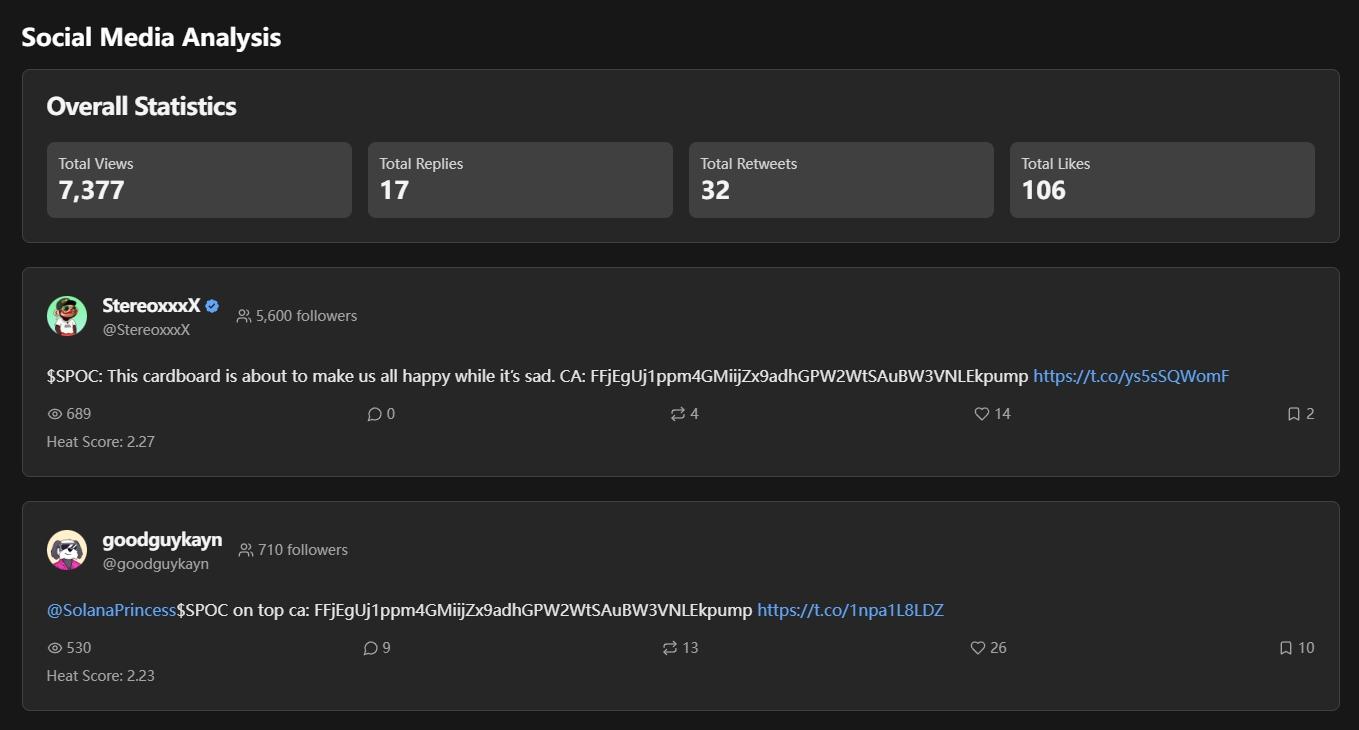Click the retweet icon on goodguykayn post

click(670, 648)
